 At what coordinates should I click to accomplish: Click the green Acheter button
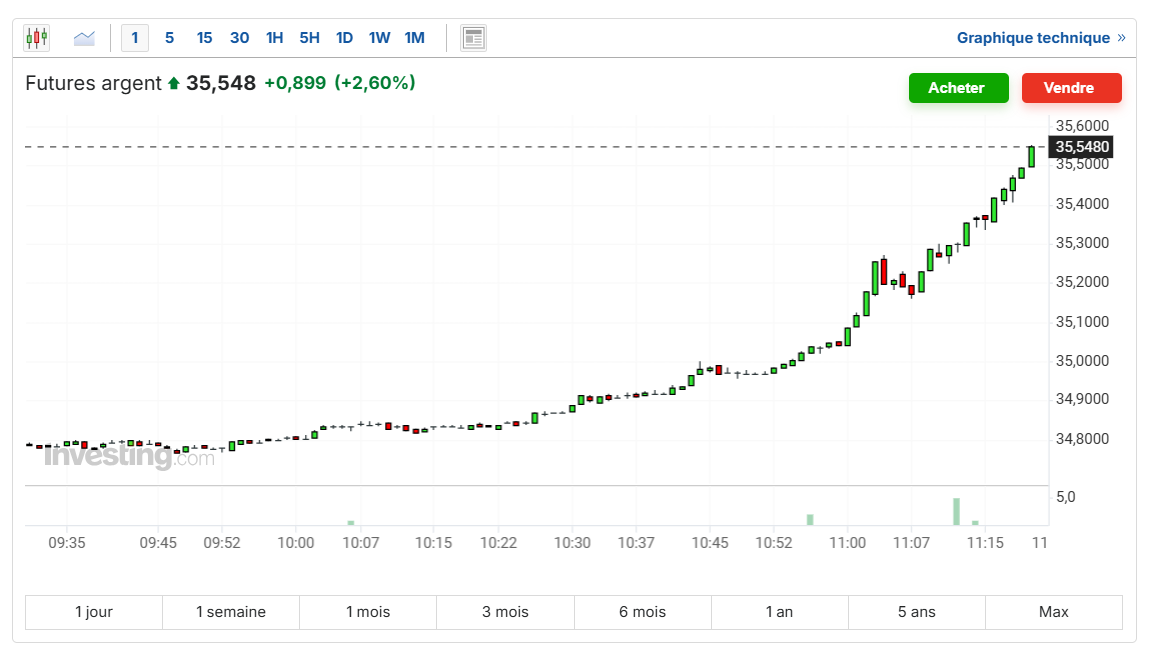click(x=958, y=88)
